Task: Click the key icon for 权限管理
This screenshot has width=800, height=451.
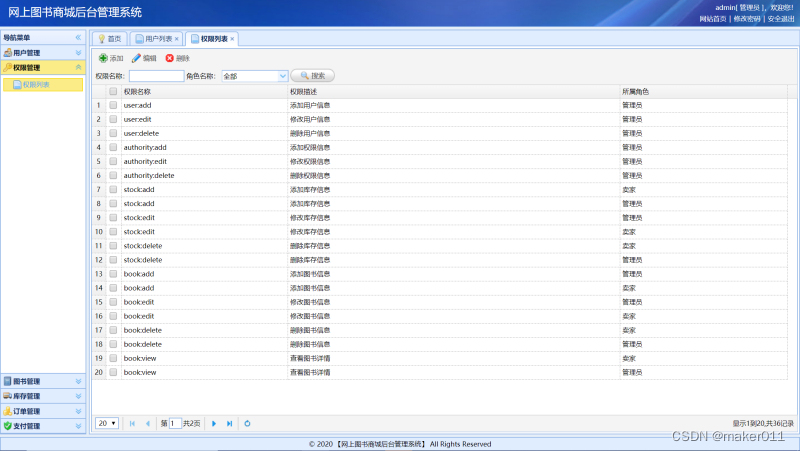Action: click(x=8, y=67)
